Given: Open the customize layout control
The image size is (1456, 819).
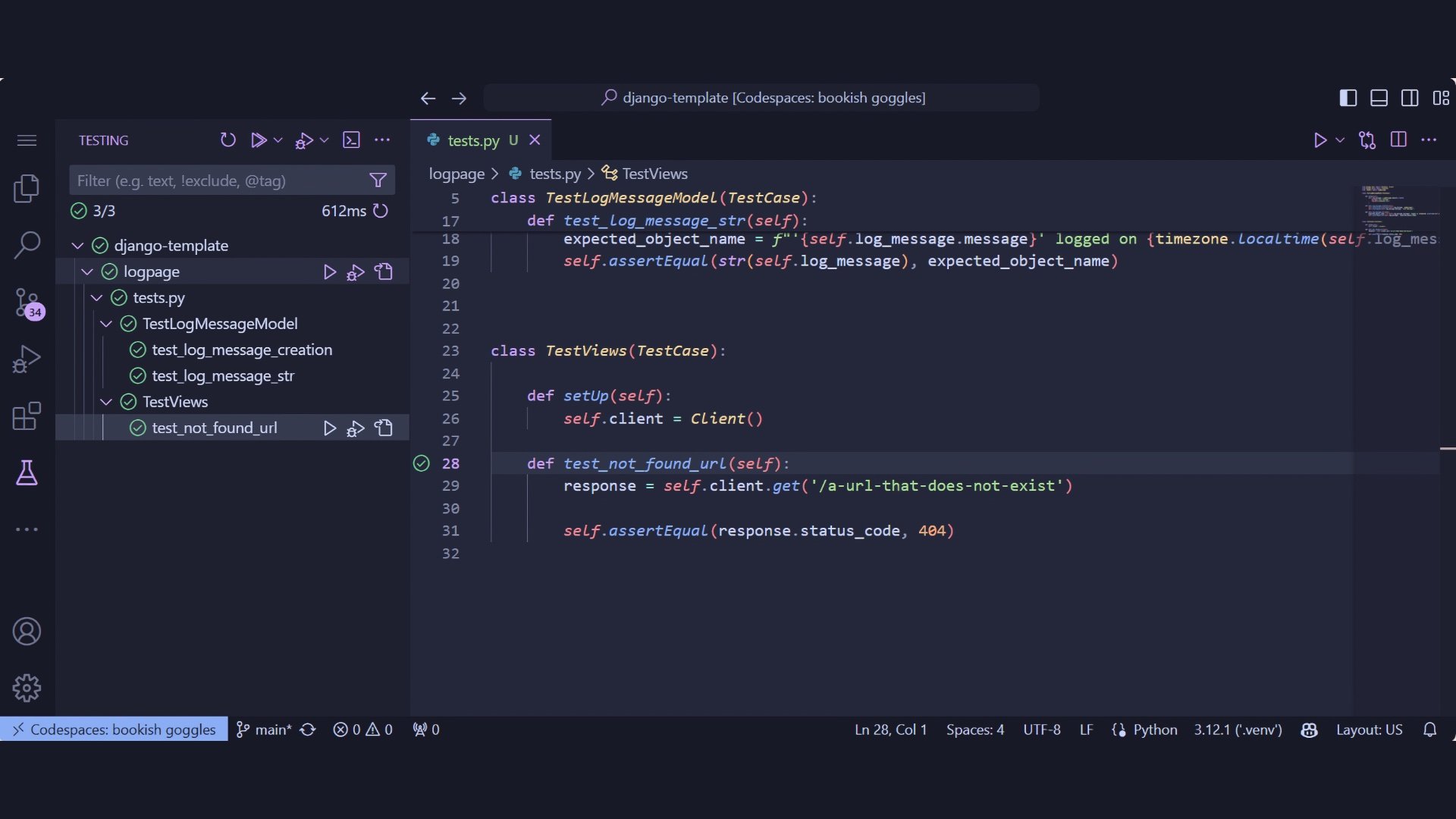Looking at the screenshot, I should (x=1441, y=98).
